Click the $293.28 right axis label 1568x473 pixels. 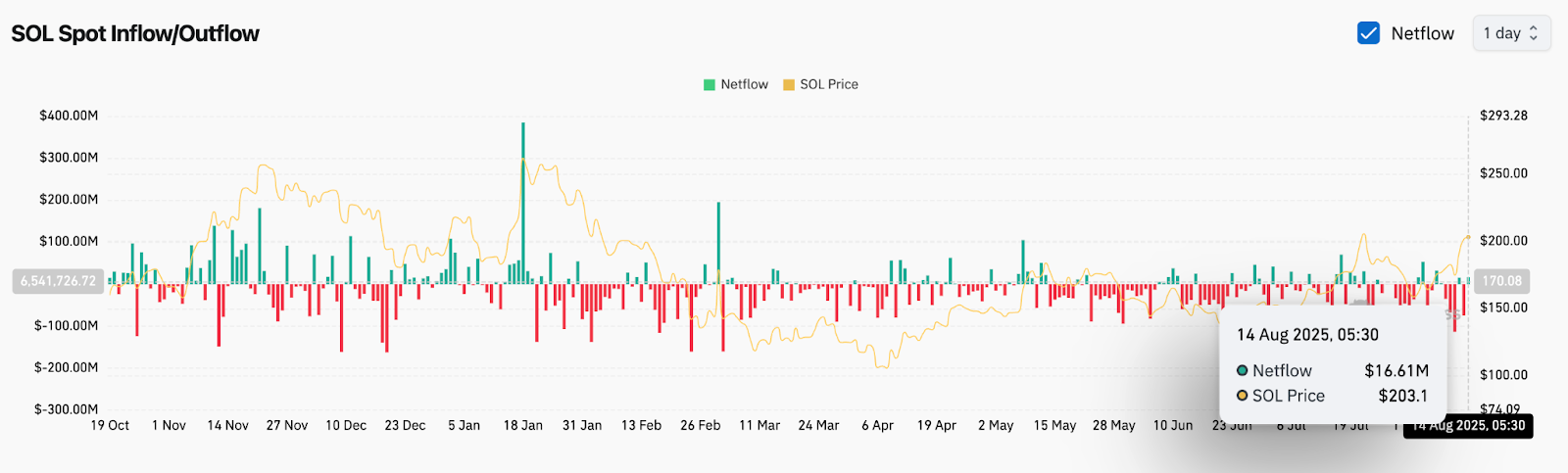point(1503,116)
